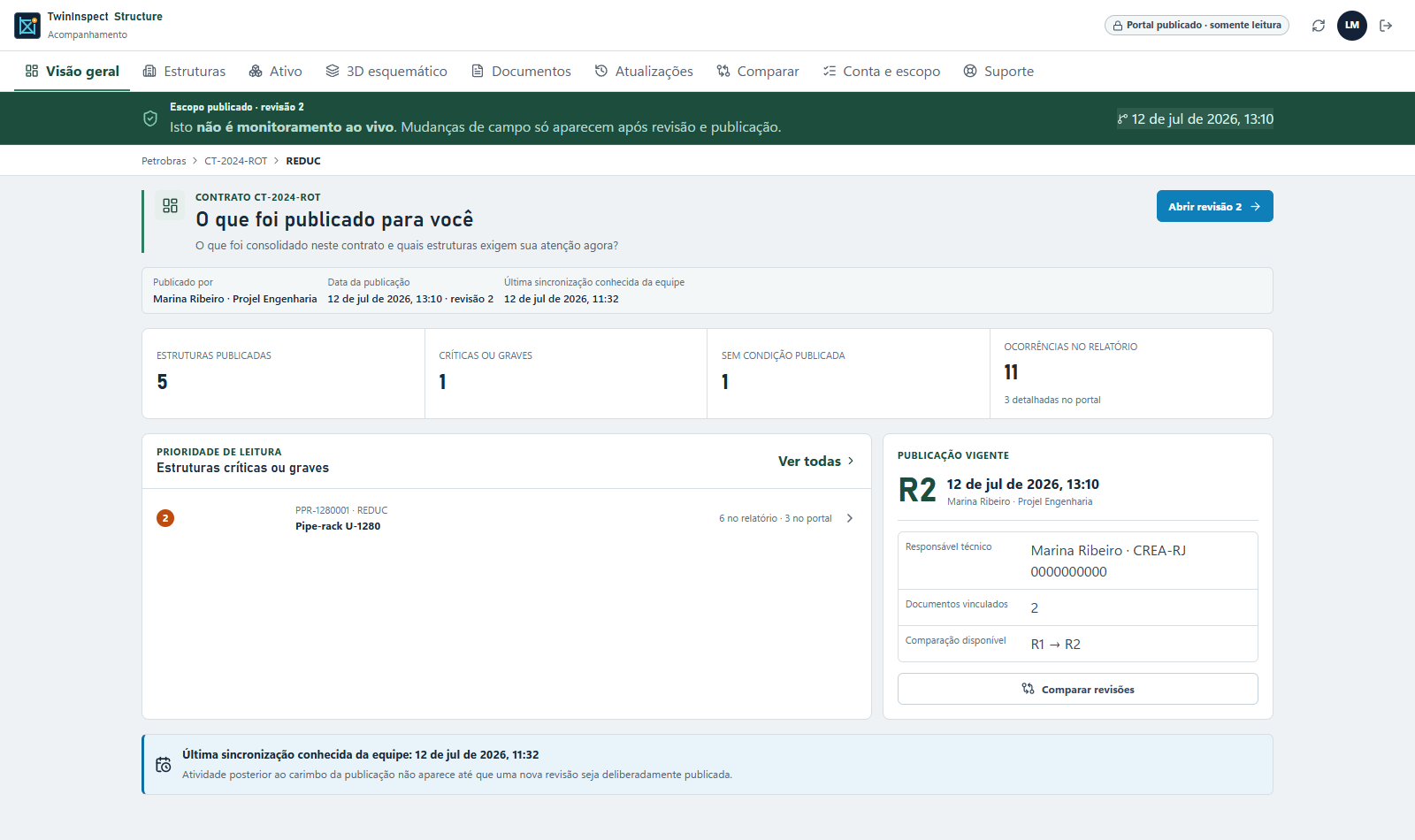Click the refresh icon in header
The height and width of the screenshot is (840, 1415).
[1319, 26]
